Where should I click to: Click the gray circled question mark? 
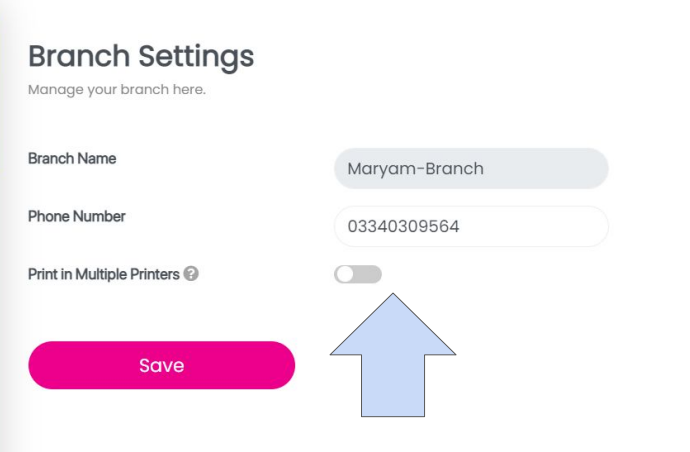[x=191, y=274]
